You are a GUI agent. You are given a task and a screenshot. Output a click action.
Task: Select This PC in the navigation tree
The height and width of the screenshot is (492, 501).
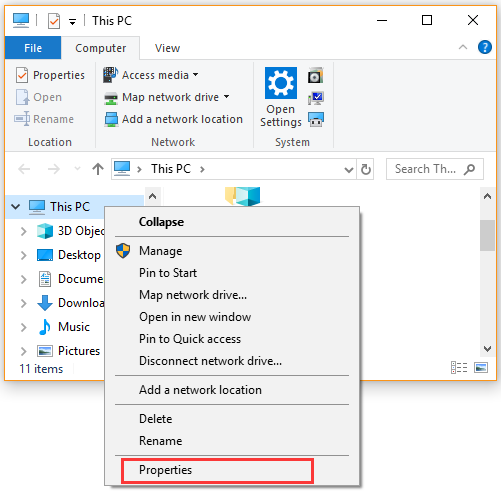70,207
